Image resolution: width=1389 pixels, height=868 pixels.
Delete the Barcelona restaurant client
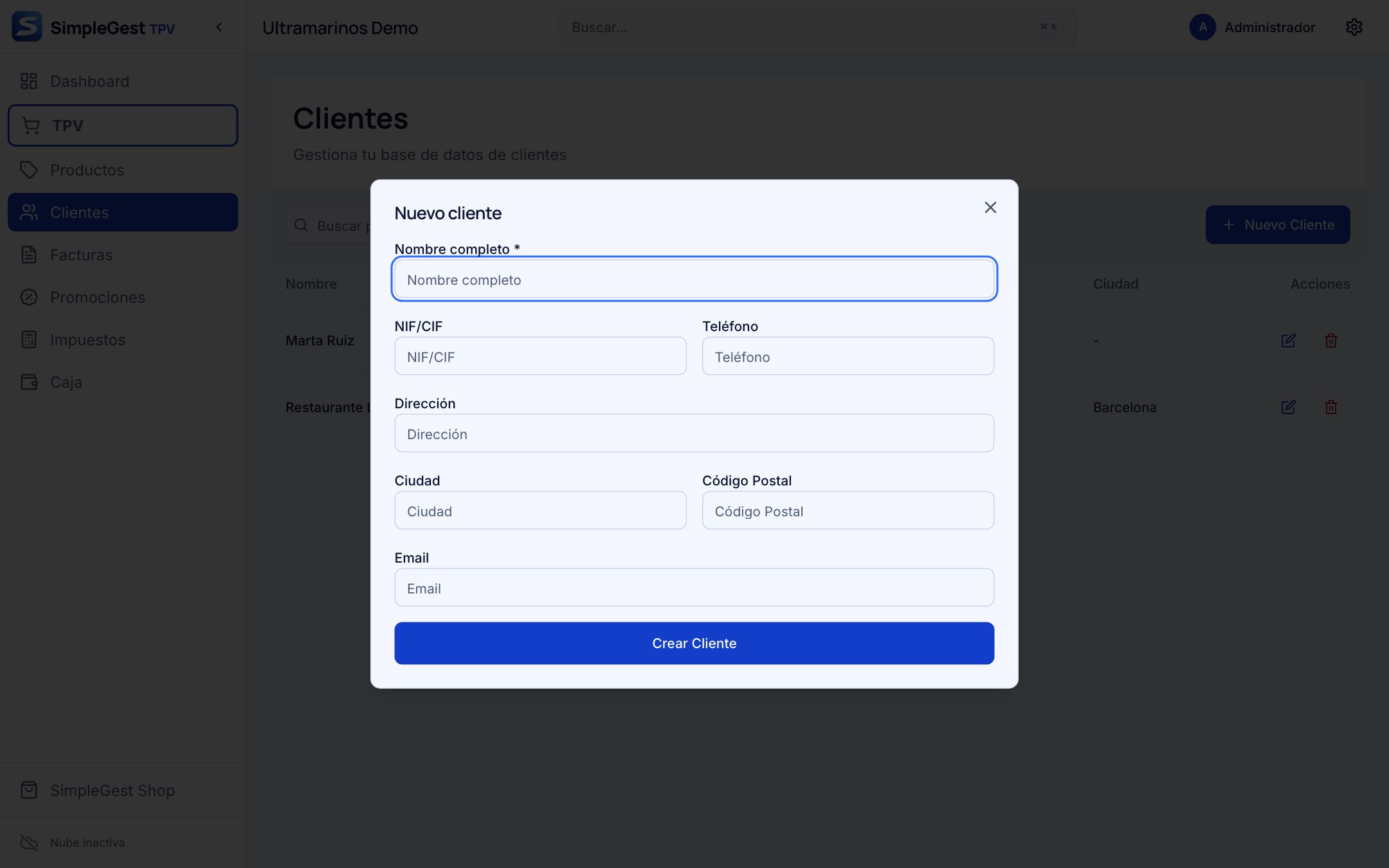pos(1331,407)
